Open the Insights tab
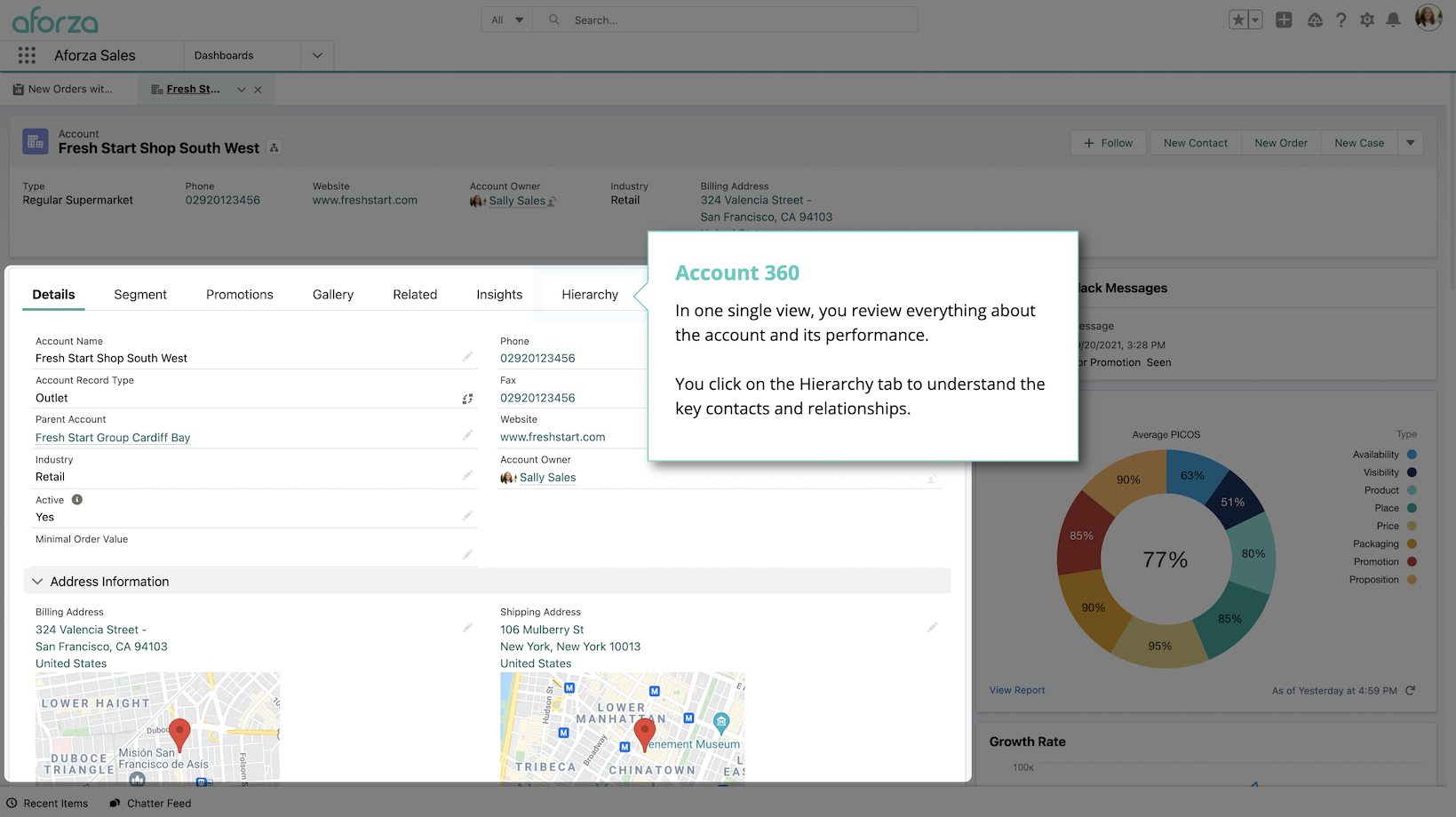Screen dimensions: 1456x817 click(499, 295)
